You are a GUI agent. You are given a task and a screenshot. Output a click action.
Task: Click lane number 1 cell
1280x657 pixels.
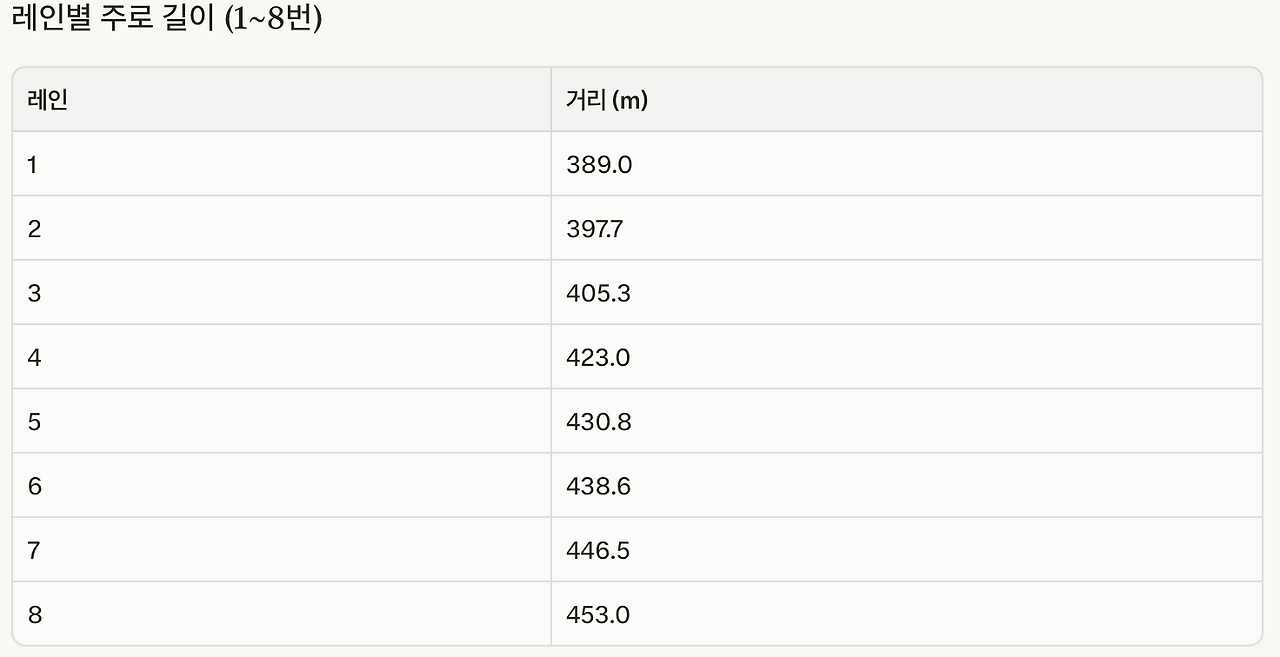[x=33, y=165]
